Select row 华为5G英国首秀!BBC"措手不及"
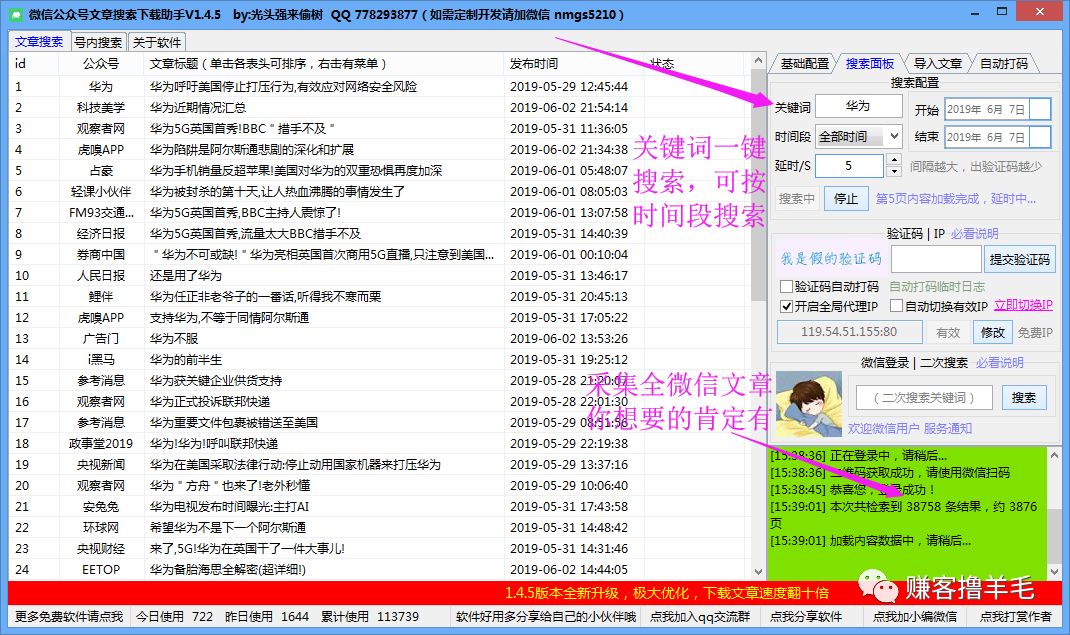The width and height of the screenshot is (1070, 635). 379,129
